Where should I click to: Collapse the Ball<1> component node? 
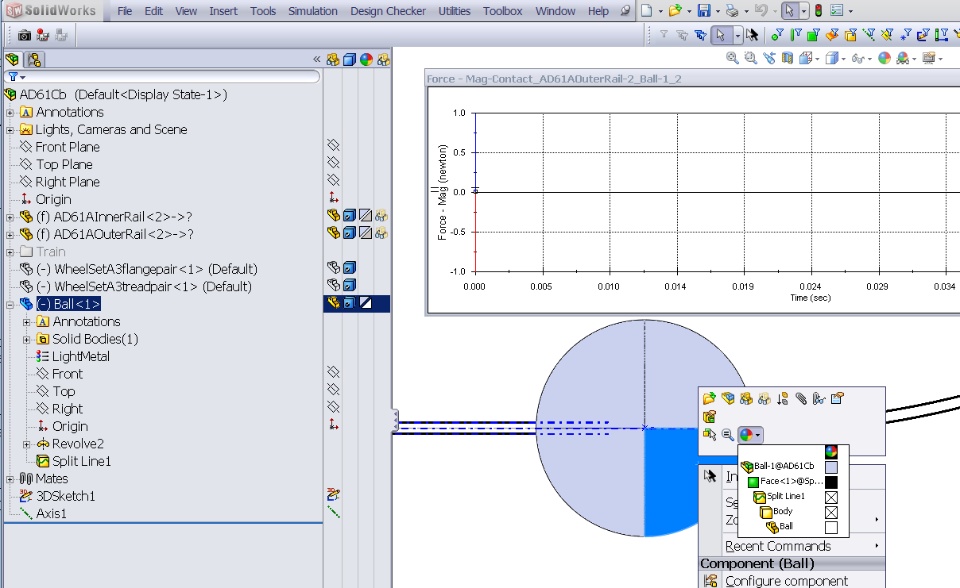pyautogui.click(x=10, y=304)
